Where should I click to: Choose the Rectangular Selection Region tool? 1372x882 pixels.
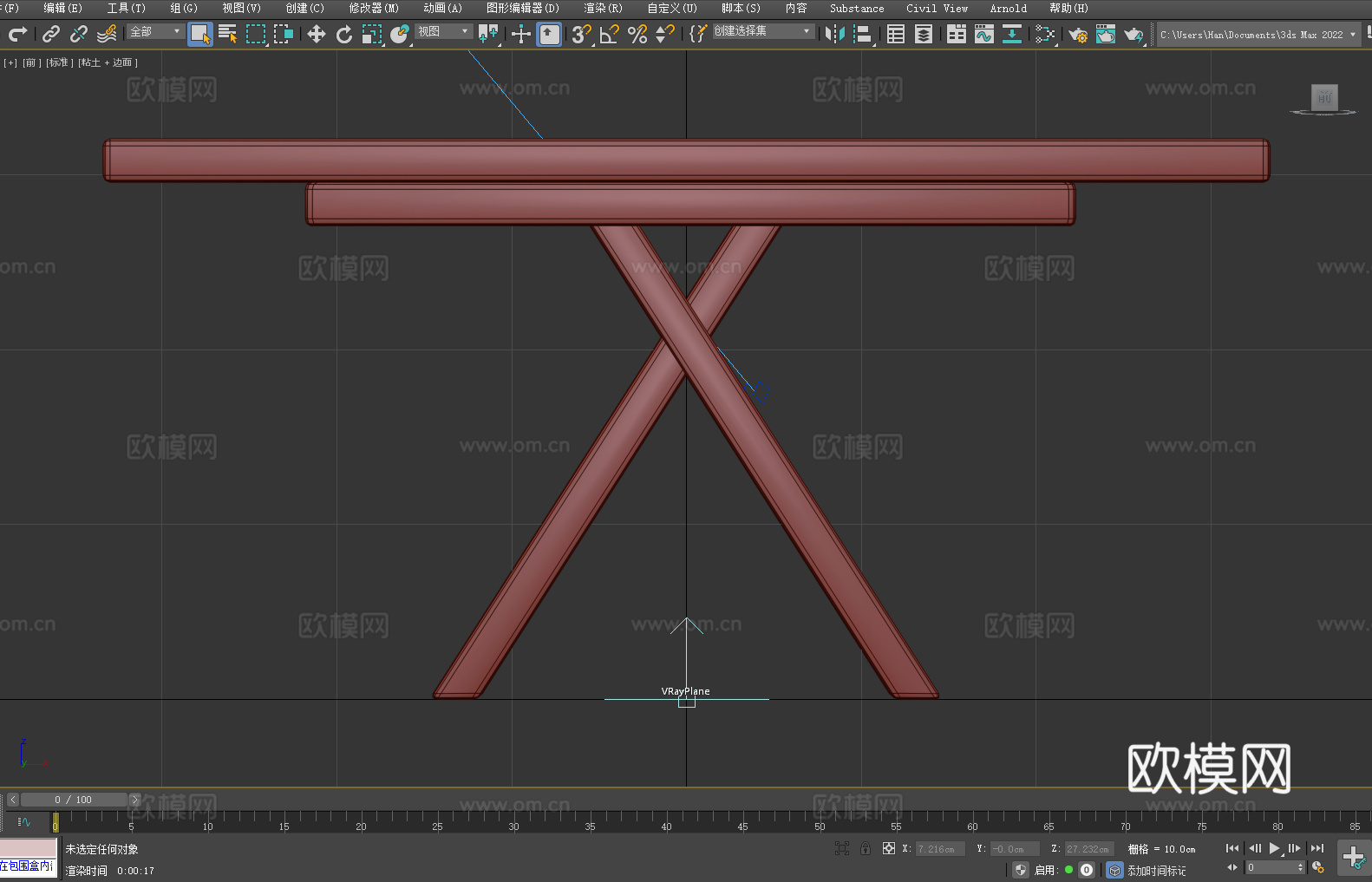256,34
